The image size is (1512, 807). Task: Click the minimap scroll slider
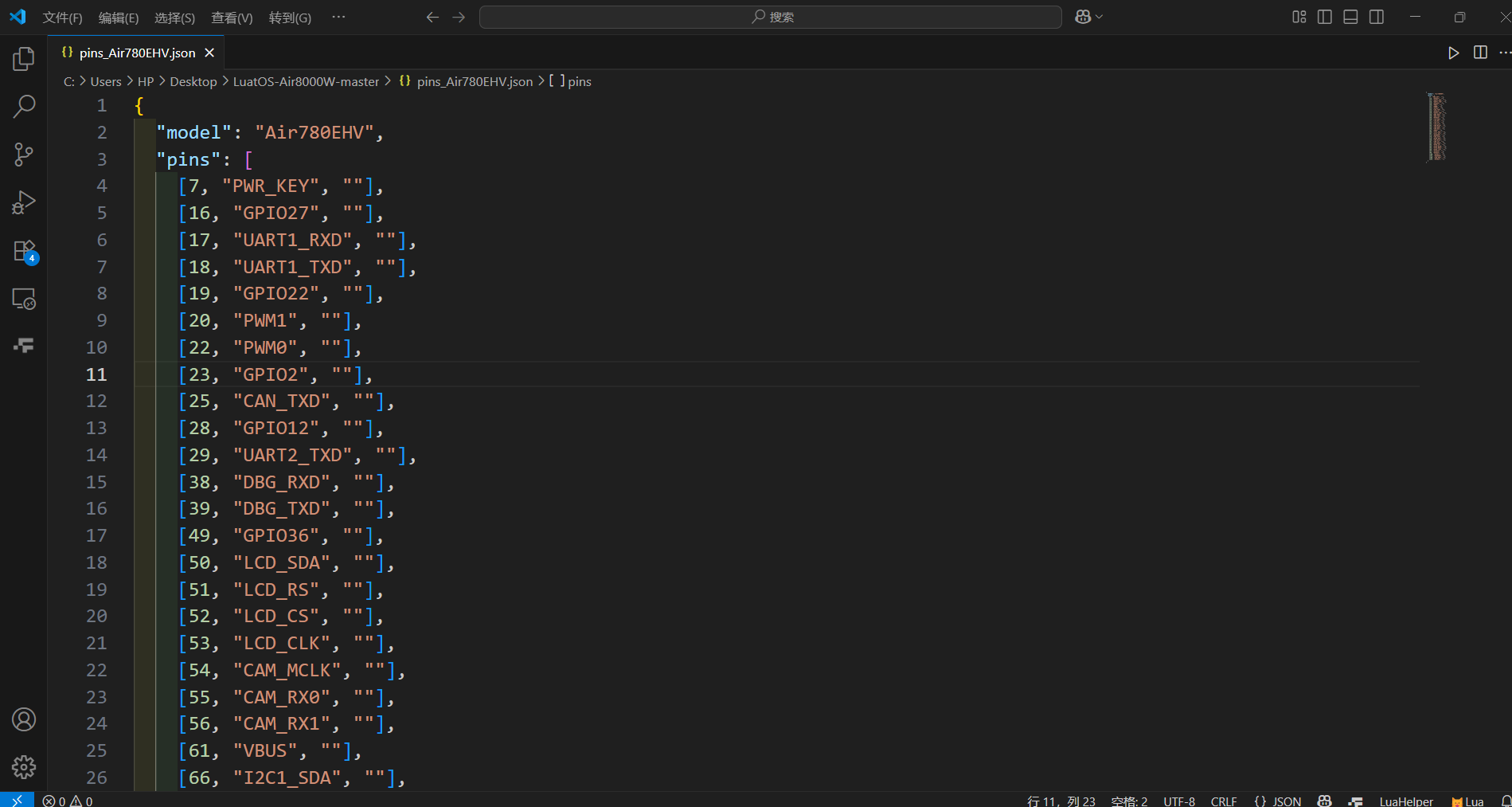(x=1436, y=127)
